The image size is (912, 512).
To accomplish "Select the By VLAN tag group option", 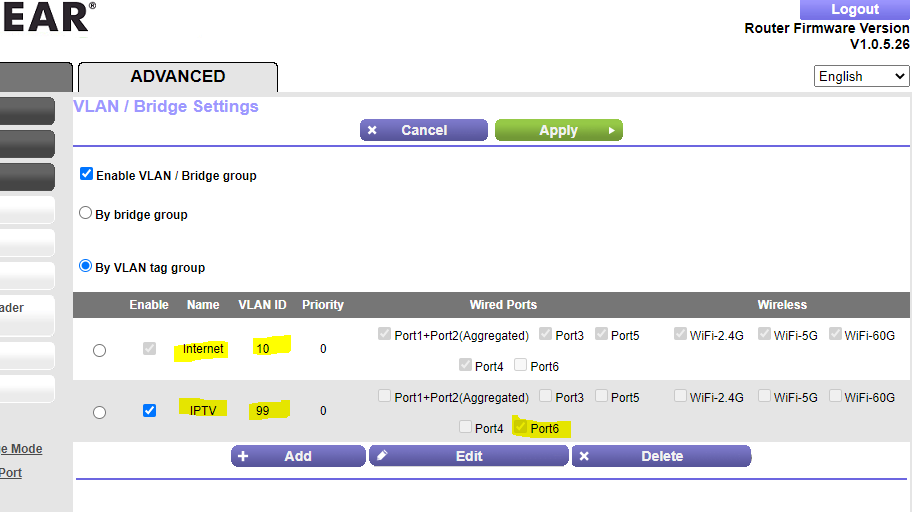I will (x=86, y=266).
